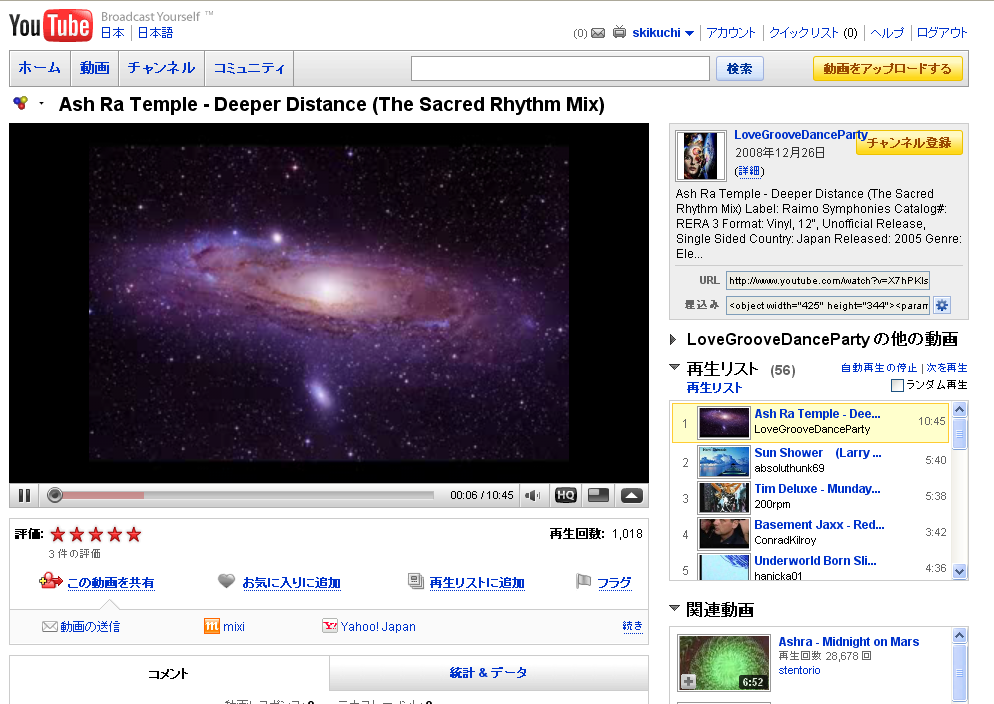Open the ホーム tab
This screenshot has height=704, width=994.
coord(39,68)
